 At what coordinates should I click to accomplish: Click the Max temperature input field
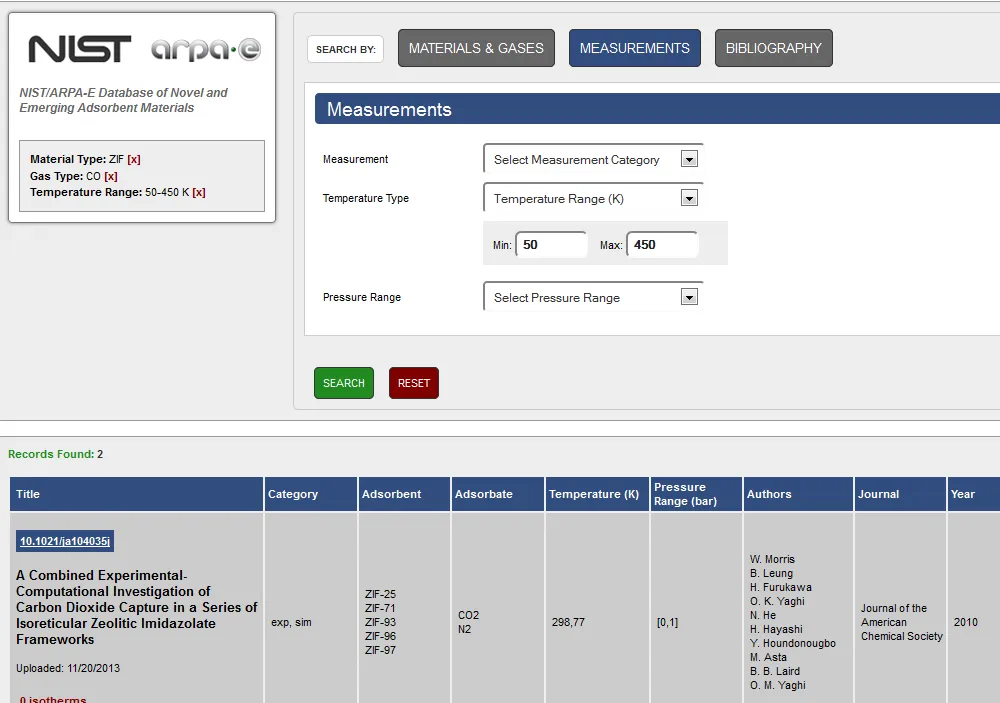661,245
